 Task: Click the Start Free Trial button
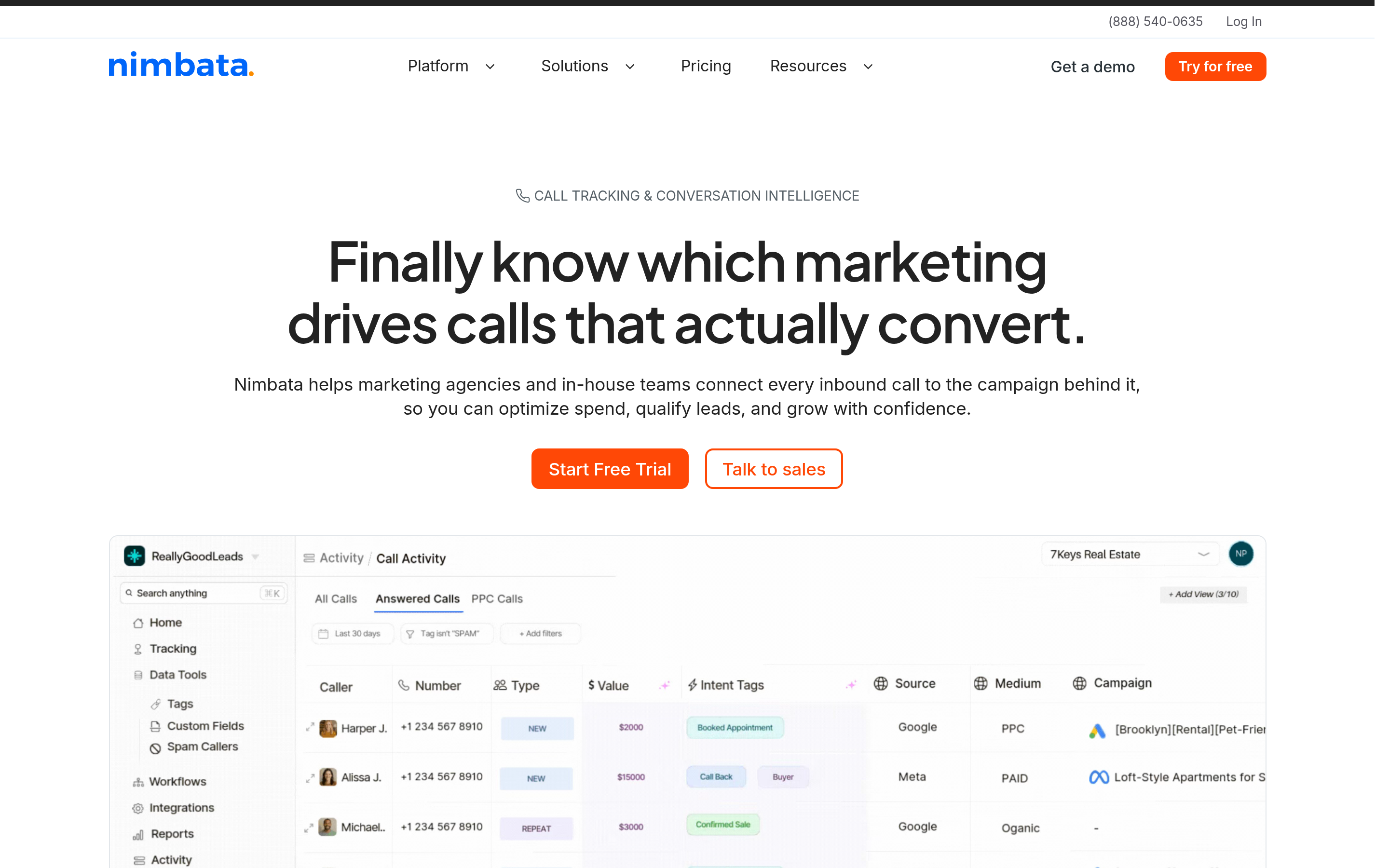tap(610, 468)
